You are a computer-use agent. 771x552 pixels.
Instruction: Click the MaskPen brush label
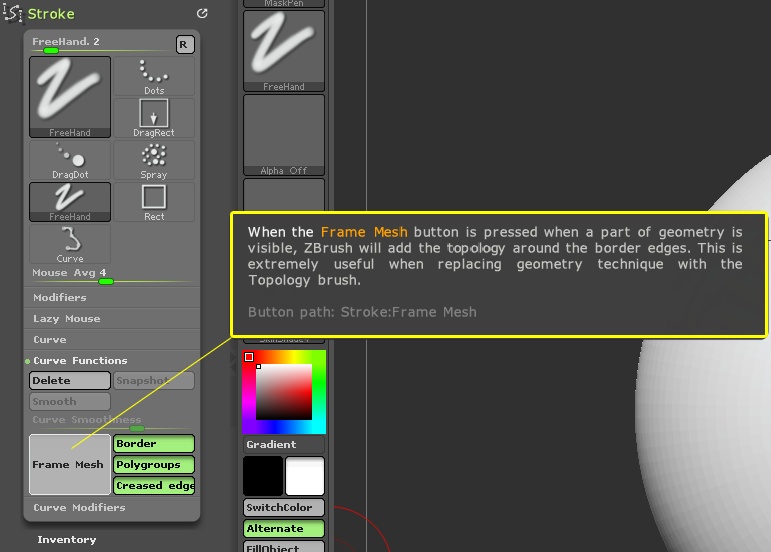(284, 3)
